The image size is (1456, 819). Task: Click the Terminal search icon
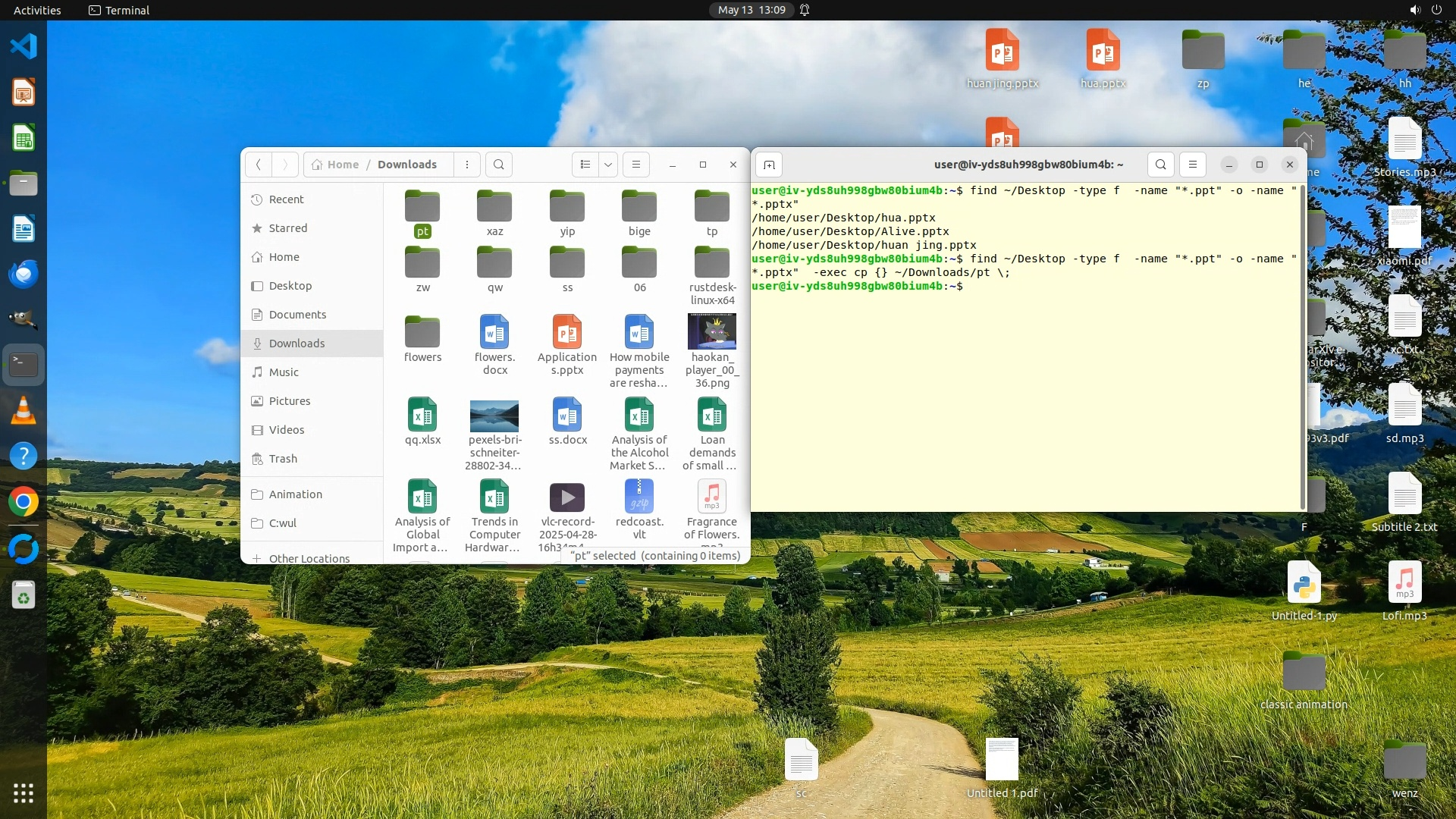click(1160, 165)
